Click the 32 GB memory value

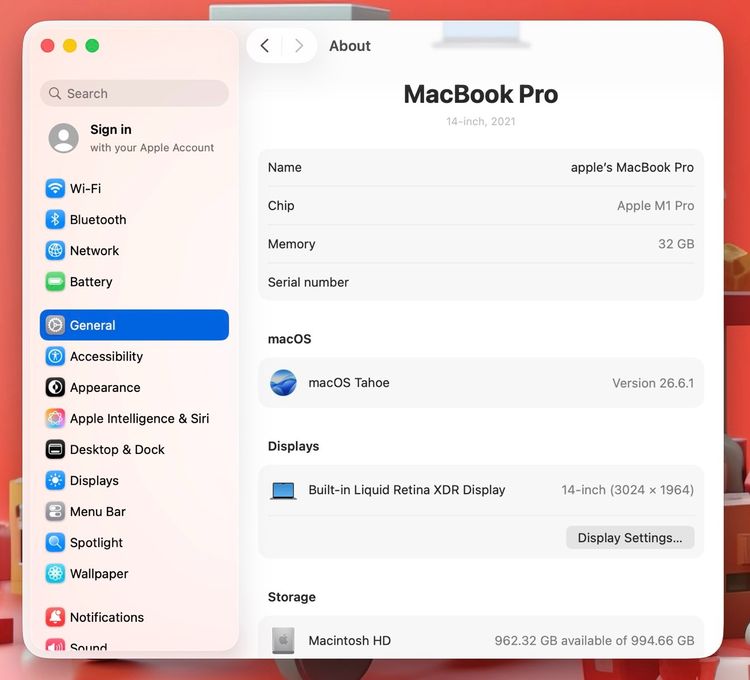(x=676, y=244)
